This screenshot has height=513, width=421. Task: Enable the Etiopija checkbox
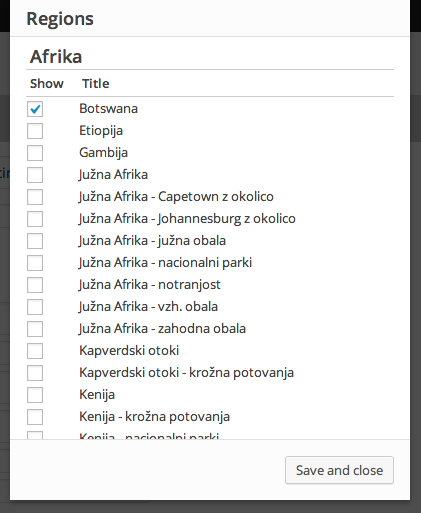(x=35, y=131)
